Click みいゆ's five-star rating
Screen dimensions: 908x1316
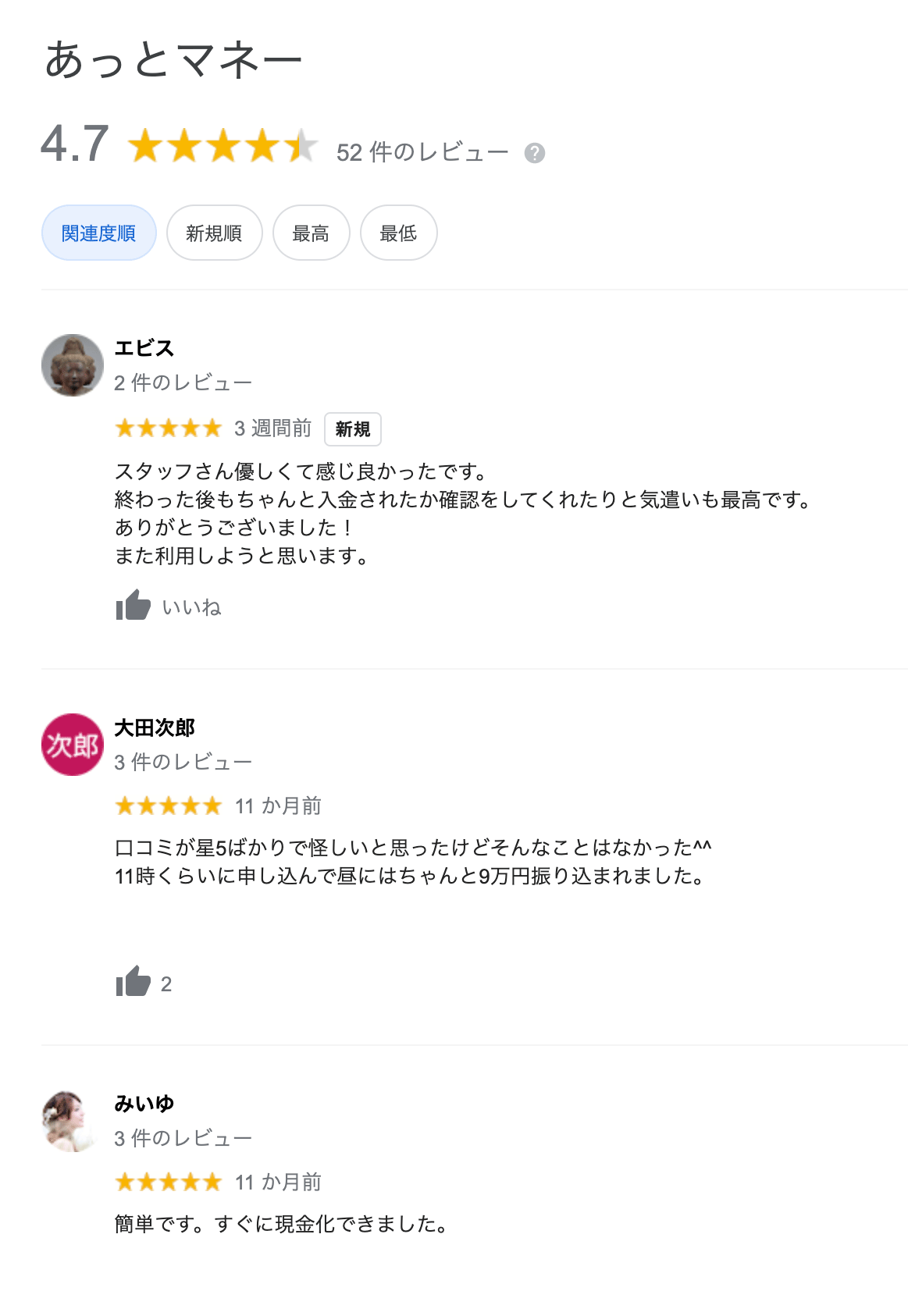coord(169,1183)
